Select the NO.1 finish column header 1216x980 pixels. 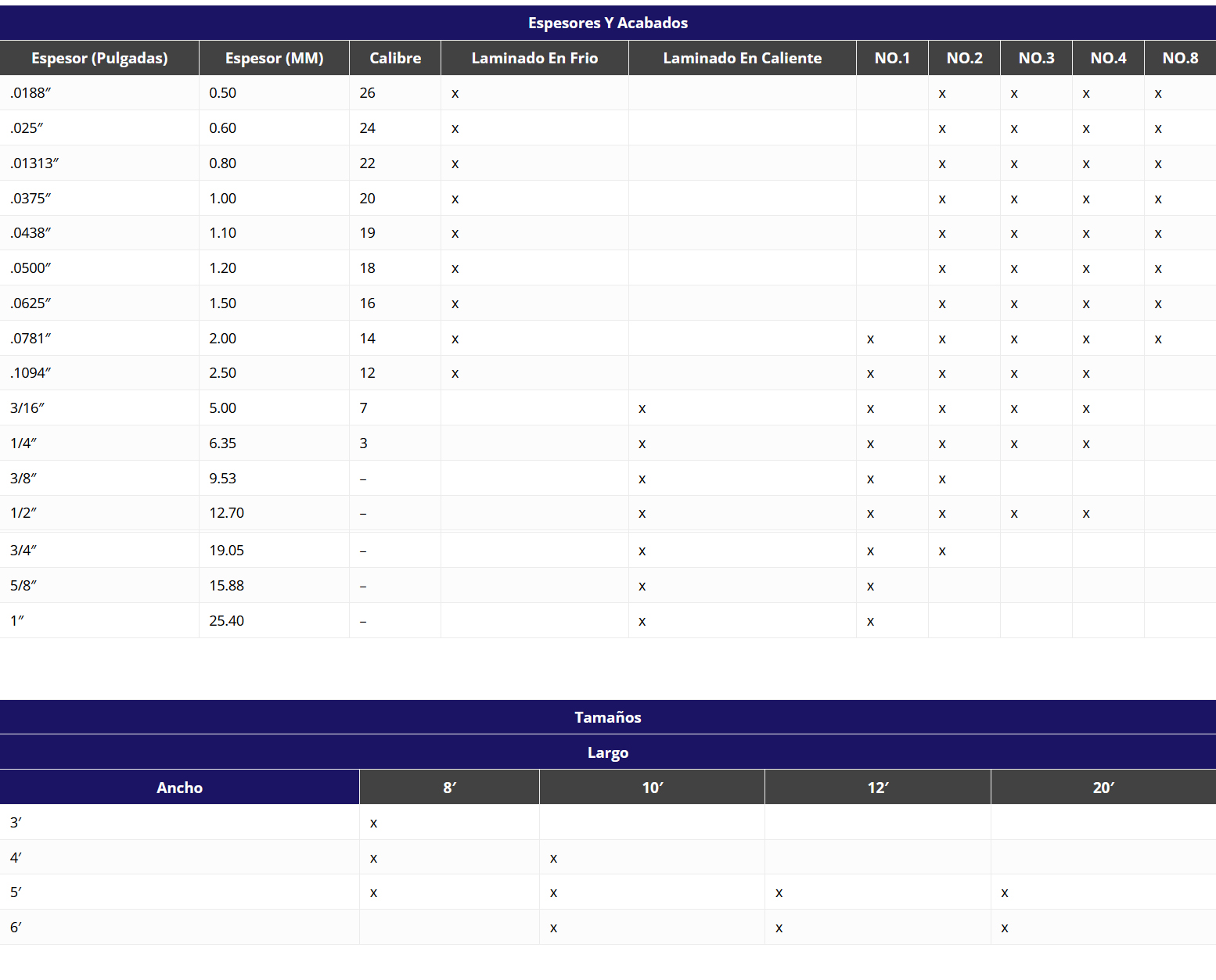[892, 59]
